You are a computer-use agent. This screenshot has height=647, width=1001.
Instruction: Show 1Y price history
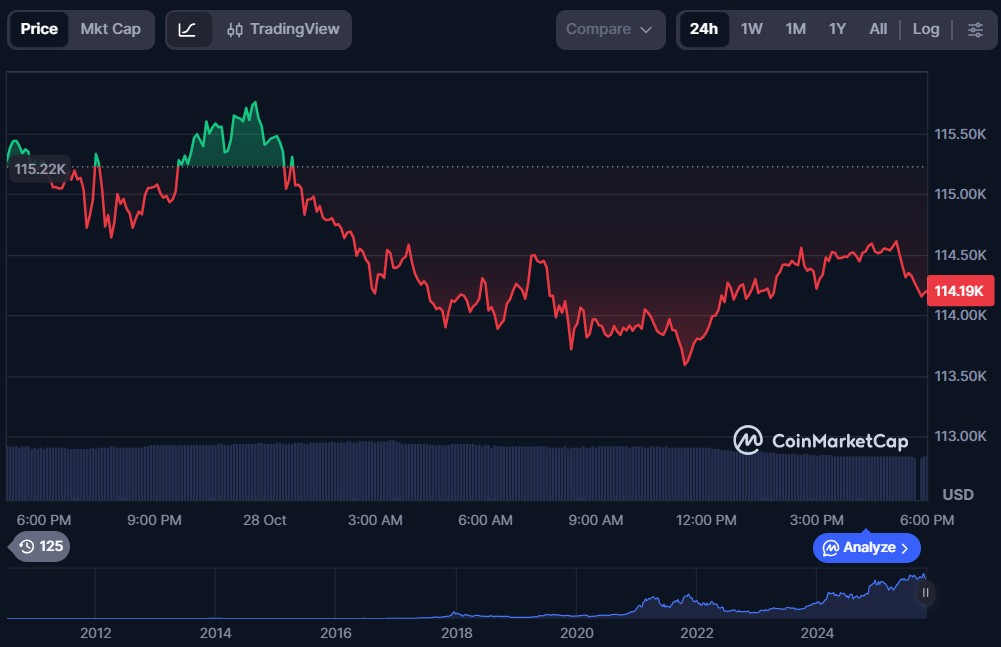[x=837, y=30]
